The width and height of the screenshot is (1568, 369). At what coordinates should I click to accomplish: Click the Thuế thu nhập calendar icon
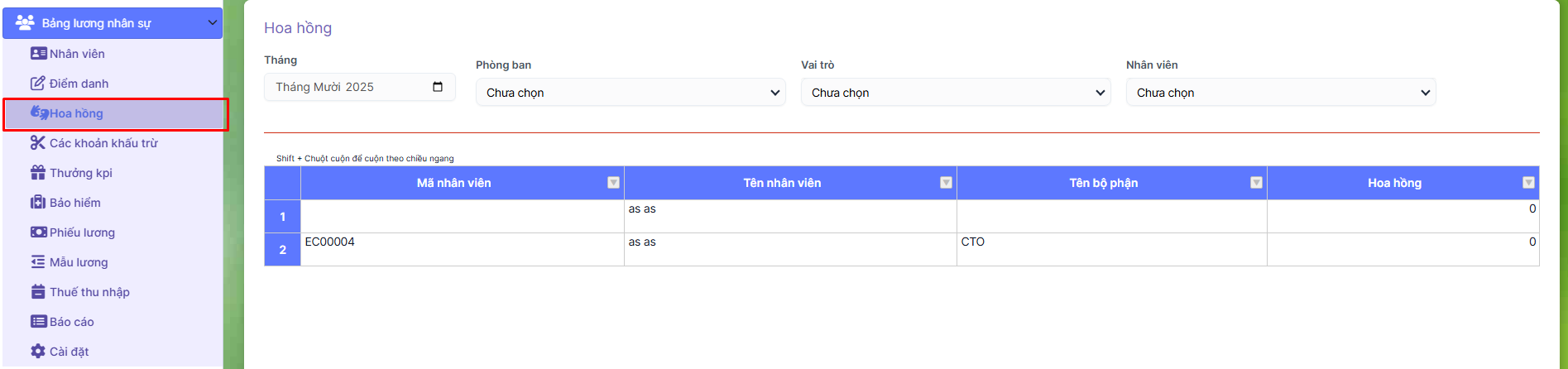38,292
